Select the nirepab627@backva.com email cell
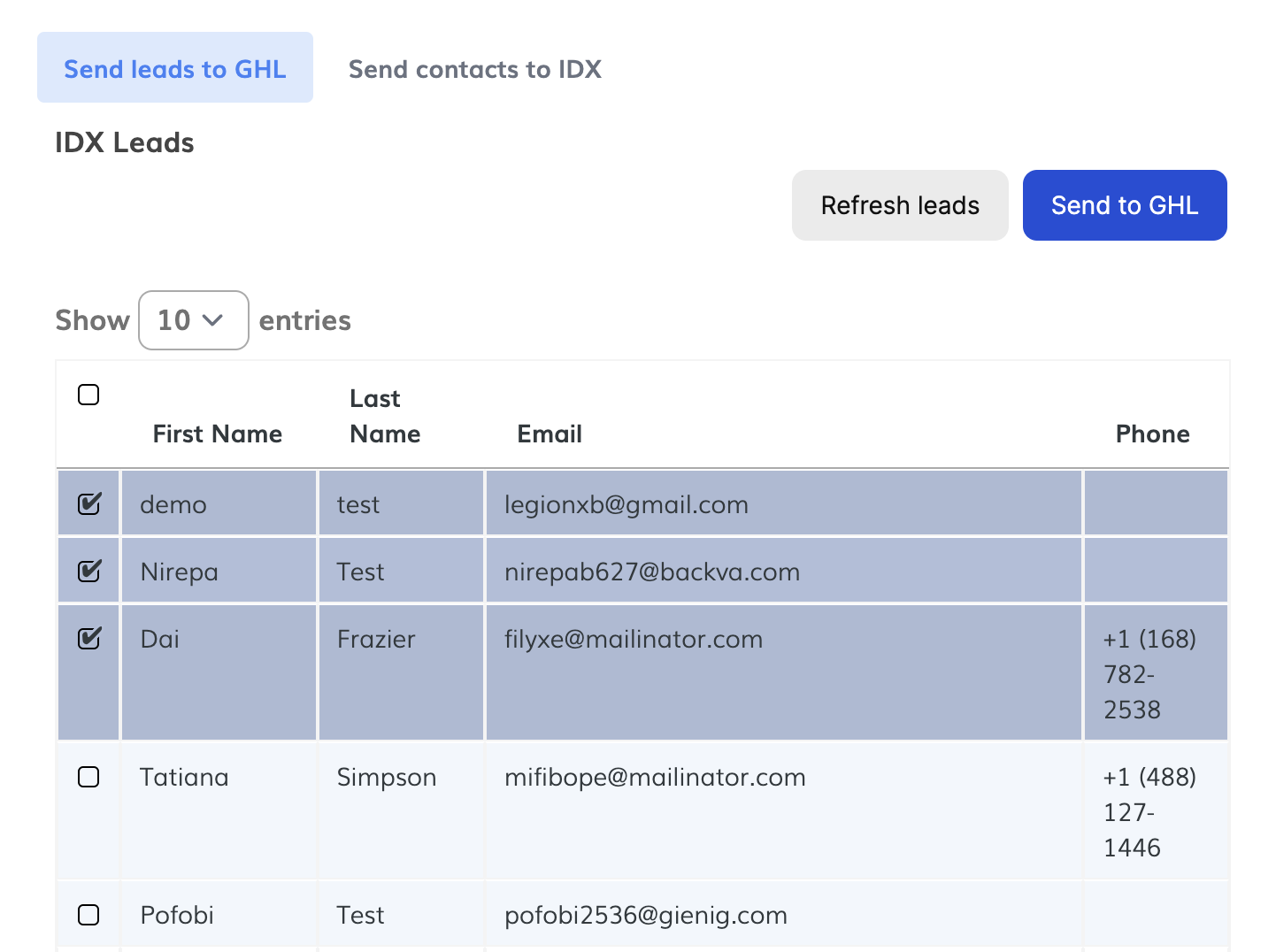The image size is (1276, 952). point(651,572)
